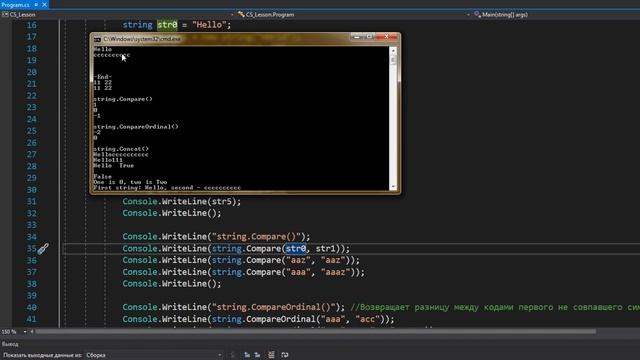Open the CS_Lesson project dropdown
The height and width of the screenshot is (360, 640).
point(118,14)
